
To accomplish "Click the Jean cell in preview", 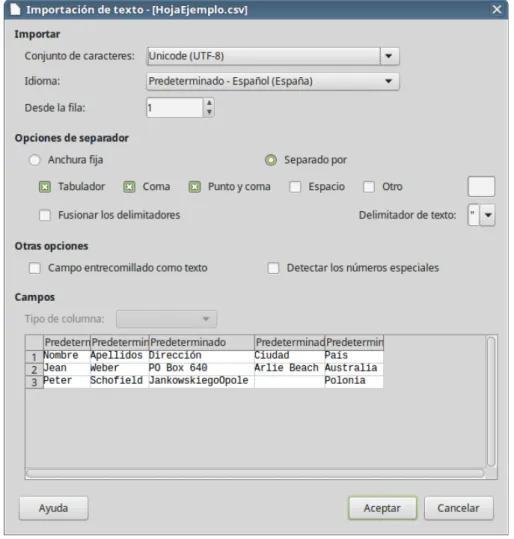I will [67, 368].
